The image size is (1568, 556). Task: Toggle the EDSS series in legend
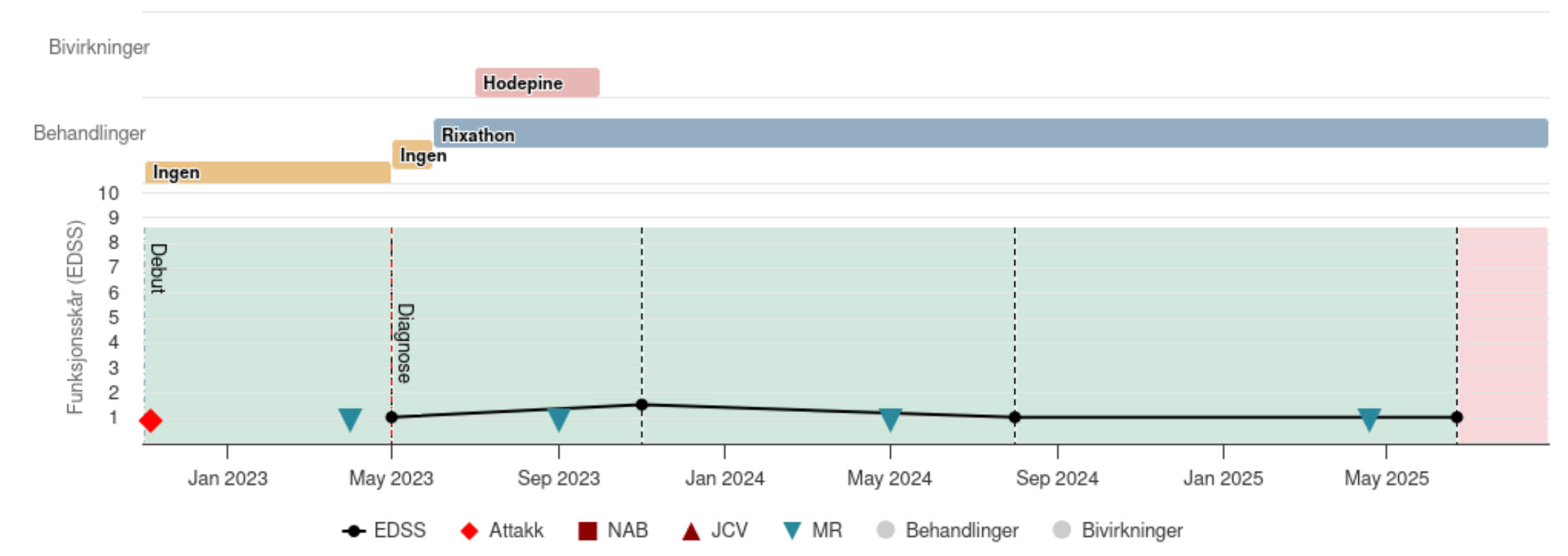[x=384, y=531]
